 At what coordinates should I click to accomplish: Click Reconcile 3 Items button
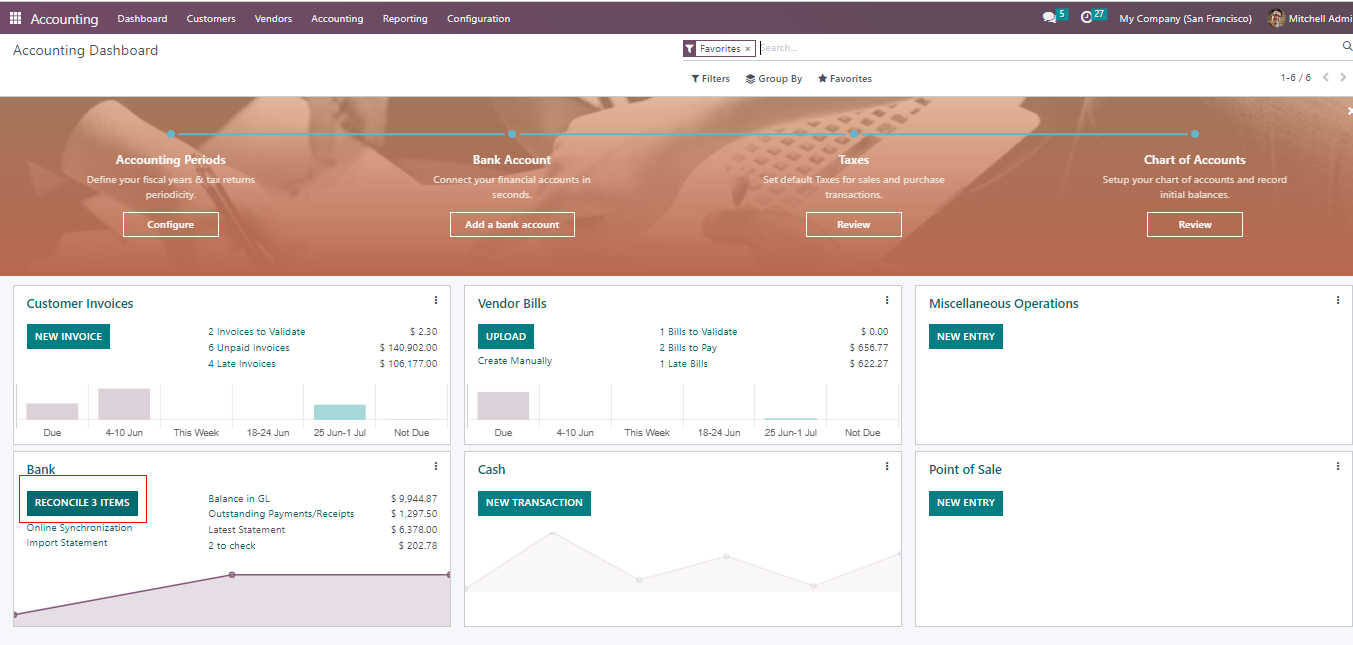point(82,503)
